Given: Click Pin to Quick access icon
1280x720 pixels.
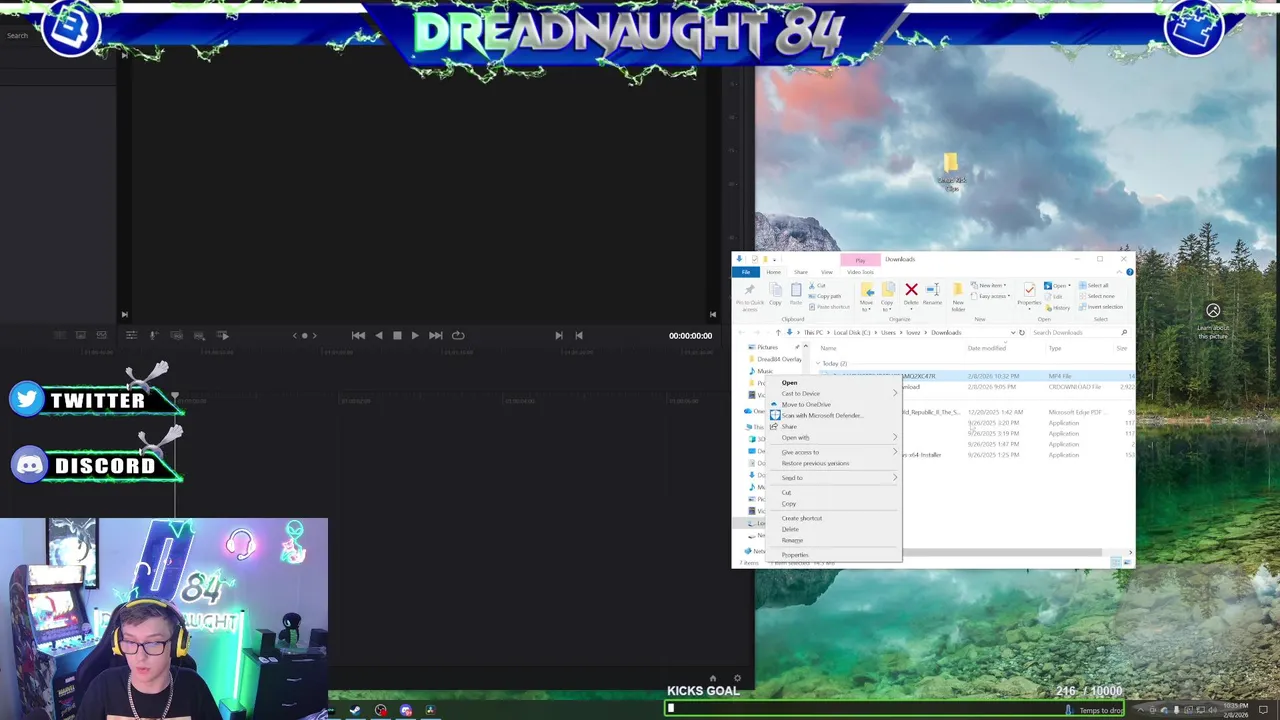Looking at the screenshot, I should pyautogui.click(x=749, y=291).
